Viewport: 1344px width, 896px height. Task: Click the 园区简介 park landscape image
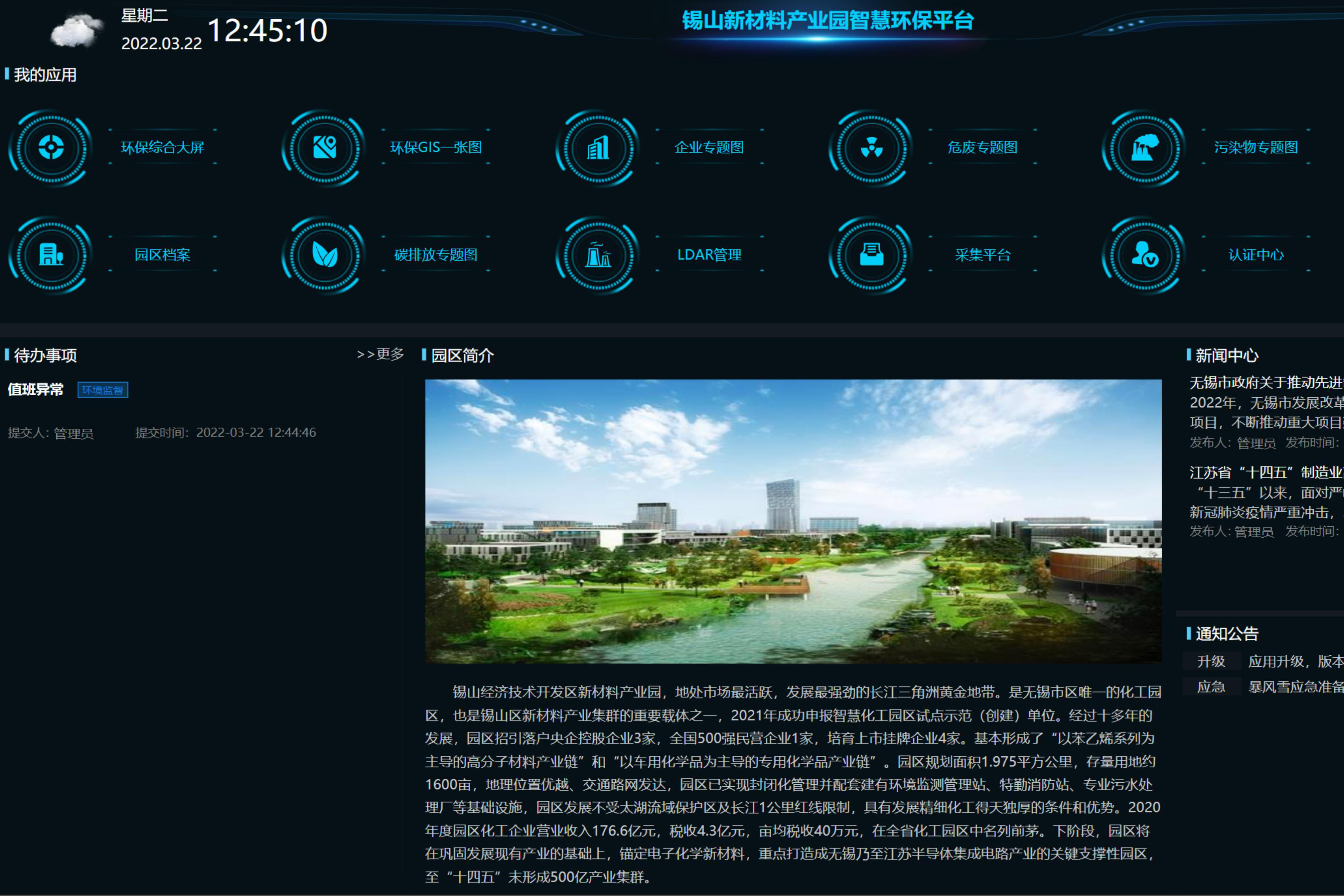click(793, 521)
